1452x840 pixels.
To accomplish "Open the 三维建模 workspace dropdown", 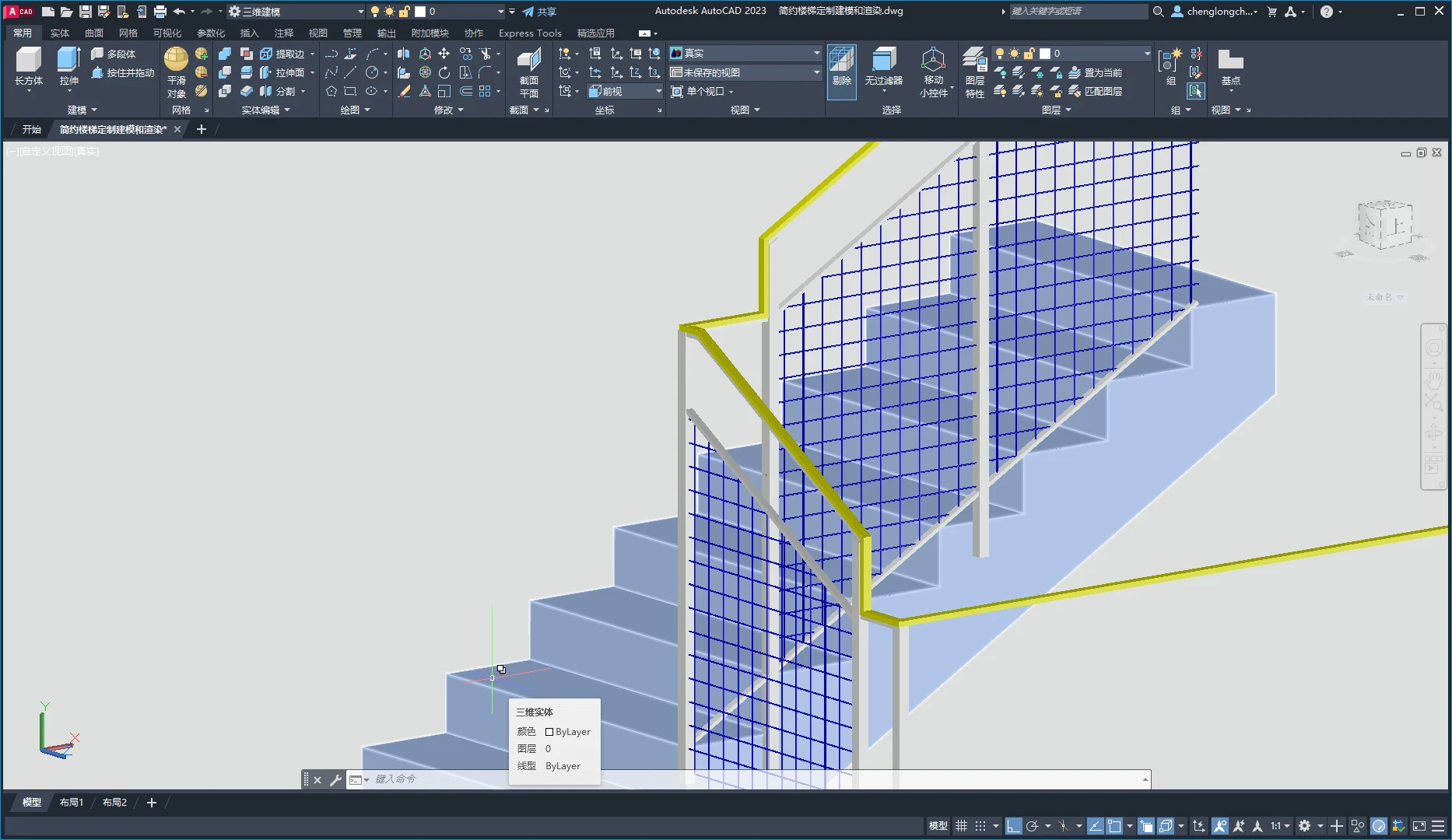I will pos(296,12).
